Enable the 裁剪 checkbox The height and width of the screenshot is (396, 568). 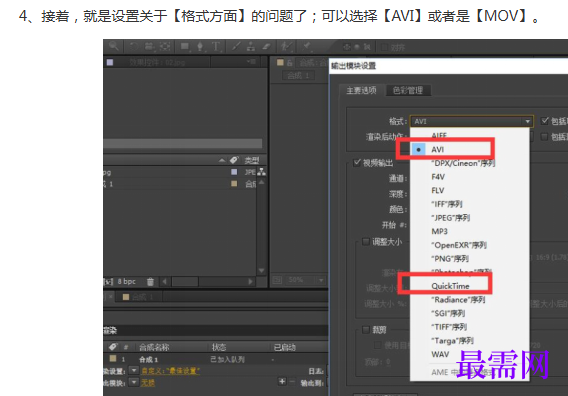(x=366, y=329)
